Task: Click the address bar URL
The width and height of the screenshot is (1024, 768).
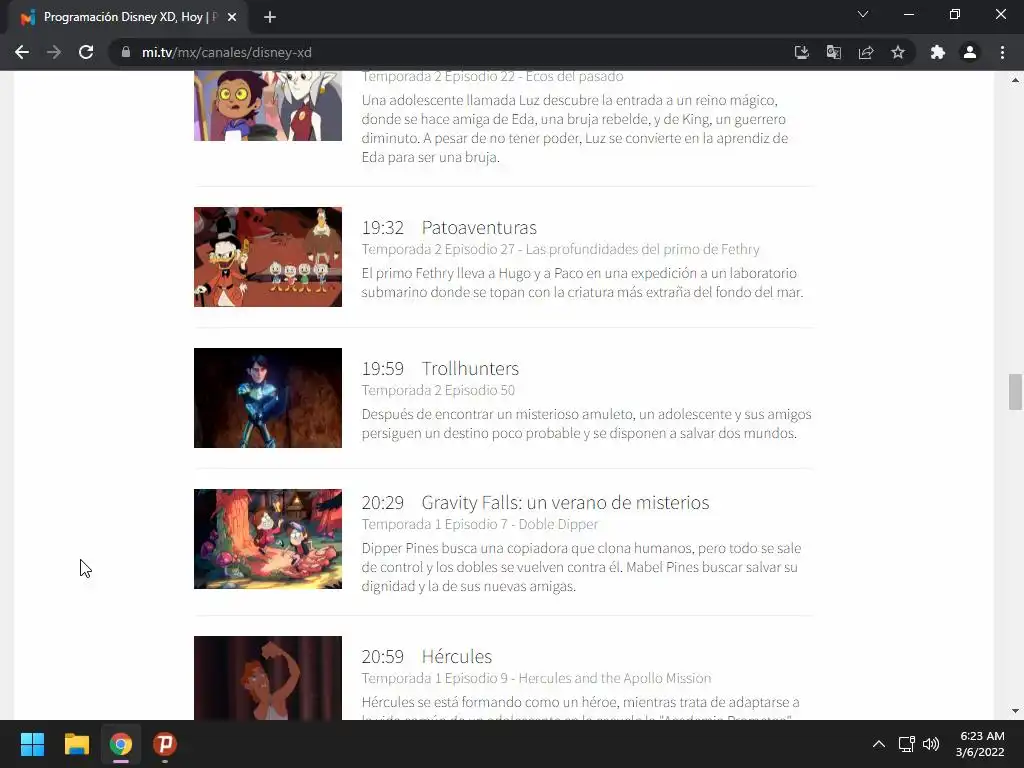Action: click(227, 52)
